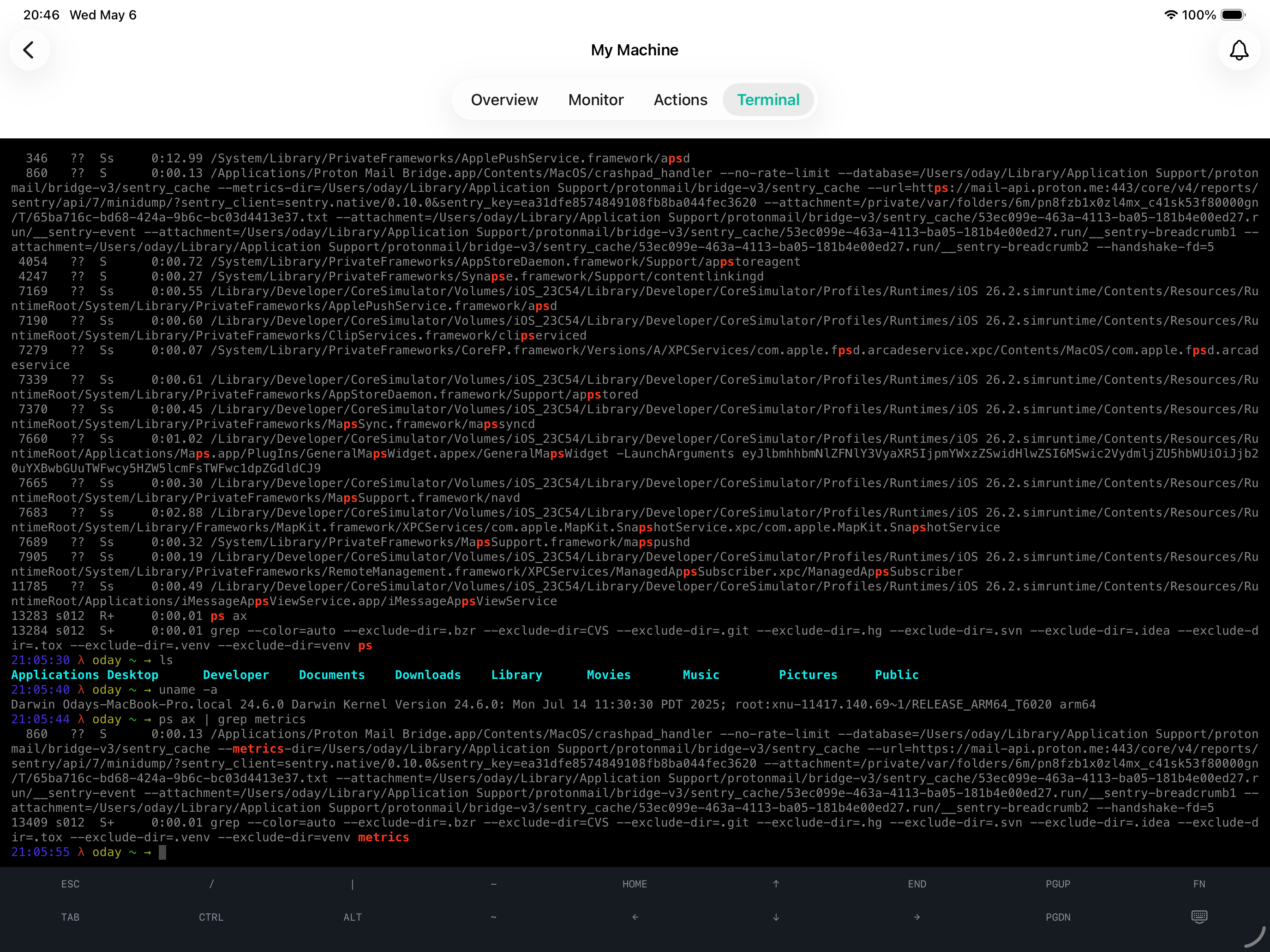The width and height of the screenshot is (1270, 952).
Task: Click process 7689 mapspushd line
Action: coord(354,541)
